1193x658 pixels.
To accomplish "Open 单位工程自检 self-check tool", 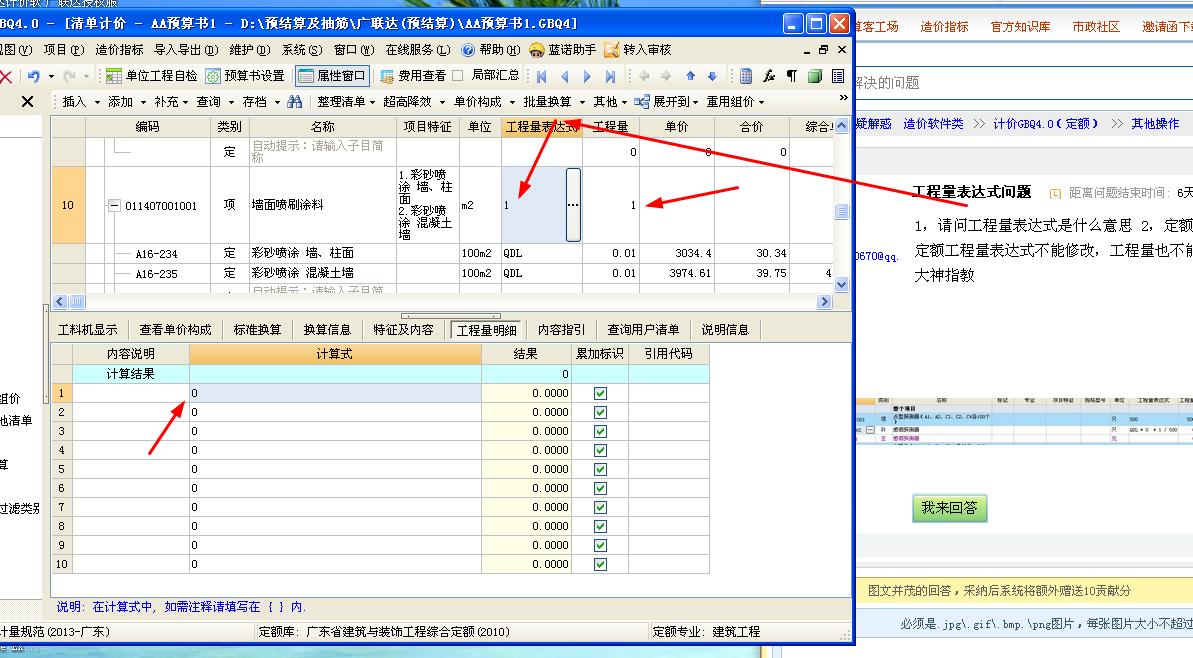I will [151, 76].
